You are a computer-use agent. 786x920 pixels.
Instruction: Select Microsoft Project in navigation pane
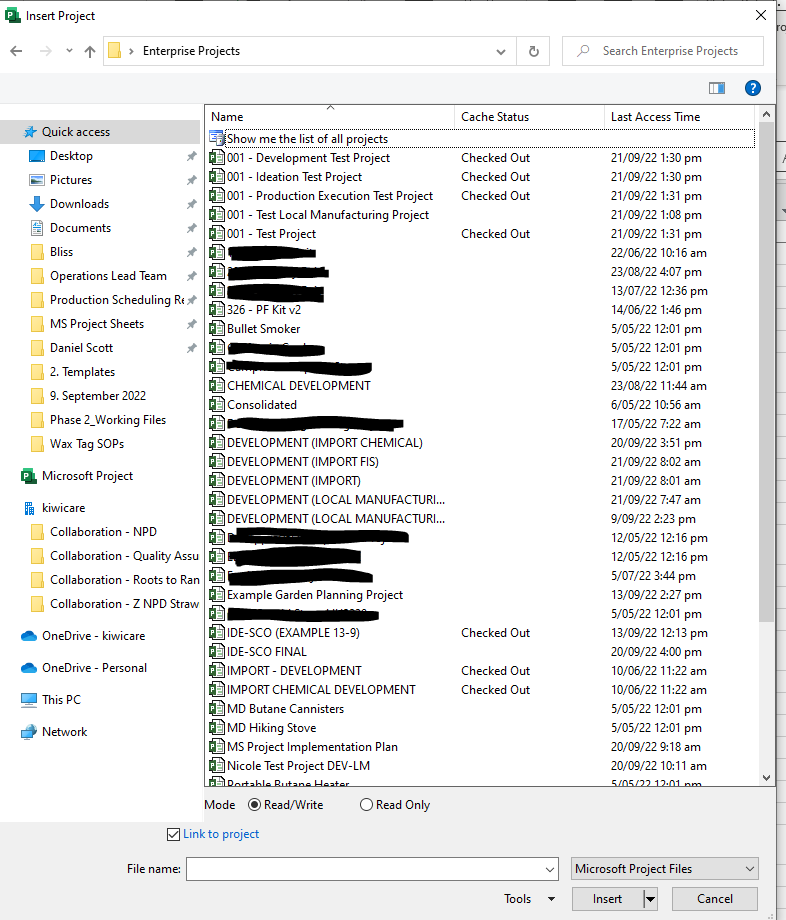pos(87,476)
